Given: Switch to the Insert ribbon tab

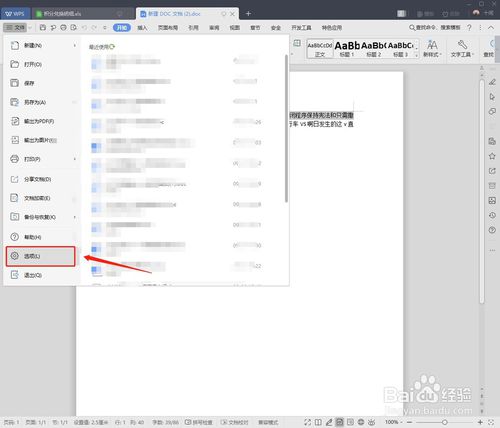Looking at the screenshot, I should (x=142, y=28).
